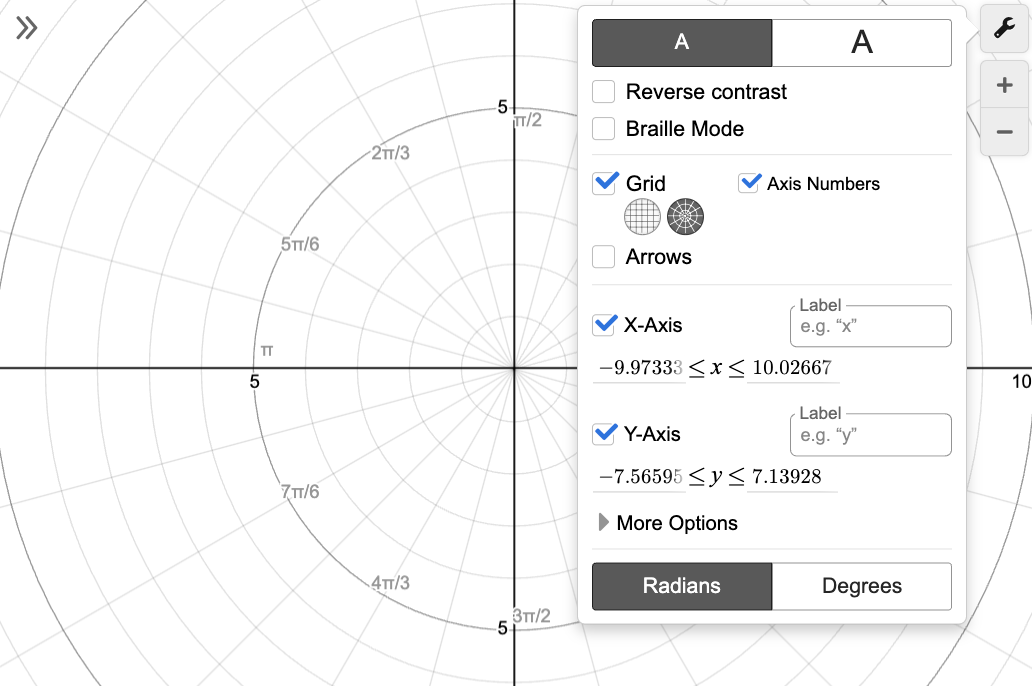
Task: Uncheck the Grid checkbox
Action: coord(605,183)
